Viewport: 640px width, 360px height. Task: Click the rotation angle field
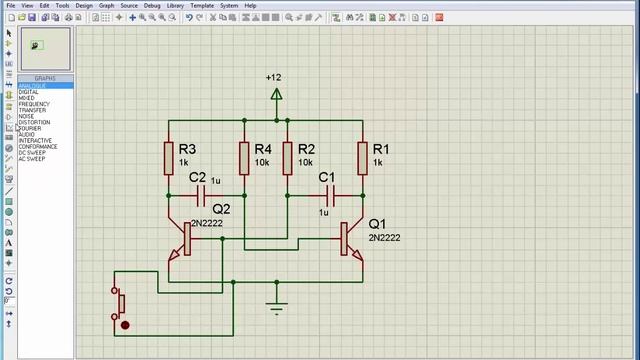pyautogui.click(x=9, y=301)
